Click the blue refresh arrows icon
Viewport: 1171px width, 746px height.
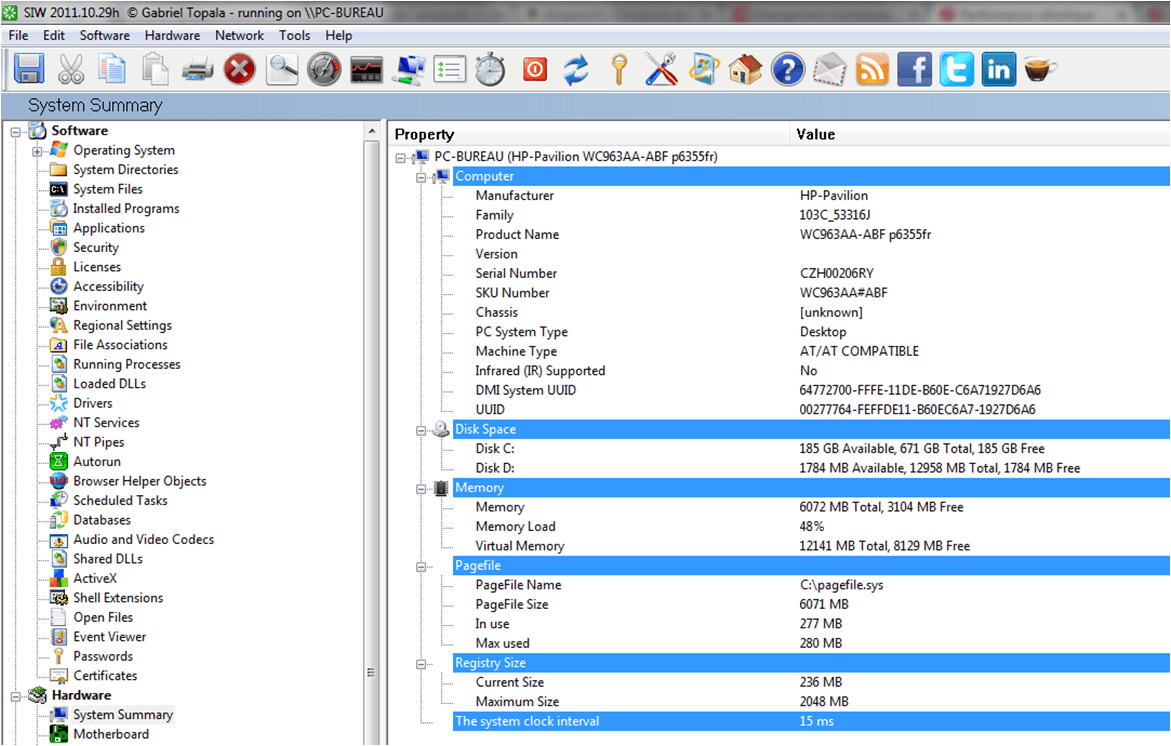click(576, 69)
